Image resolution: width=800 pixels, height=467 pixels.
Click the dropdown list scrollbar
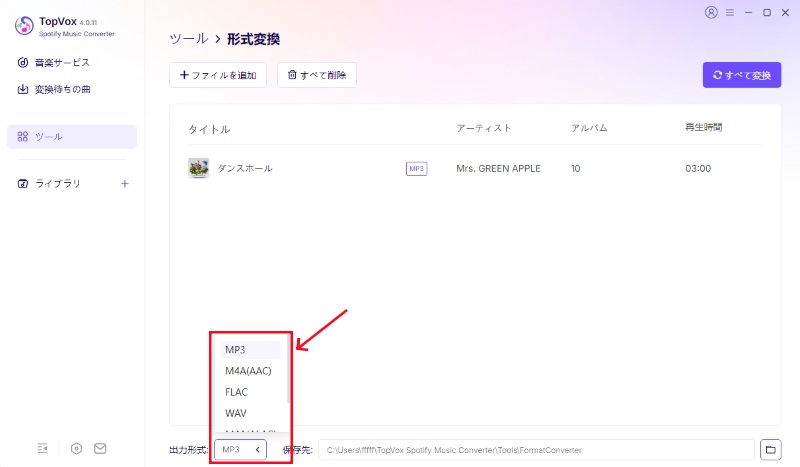(x=288, y=370)
